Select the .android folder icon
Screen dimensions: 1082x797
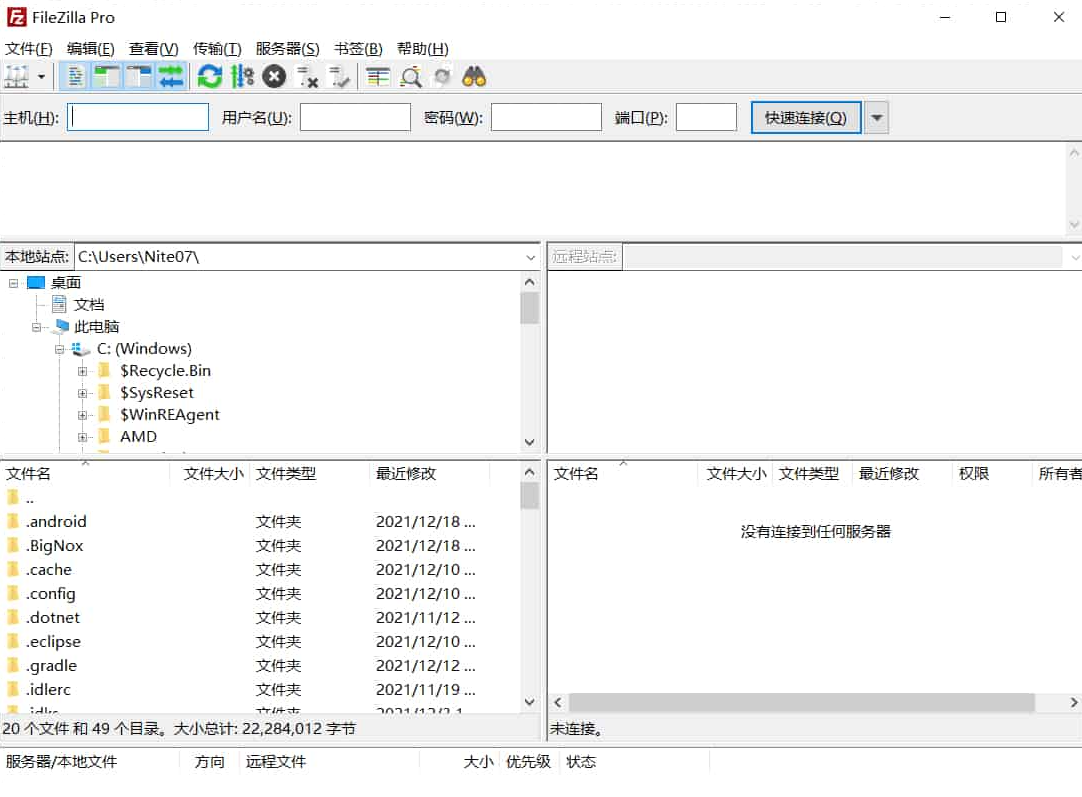[x=12, y=521]
